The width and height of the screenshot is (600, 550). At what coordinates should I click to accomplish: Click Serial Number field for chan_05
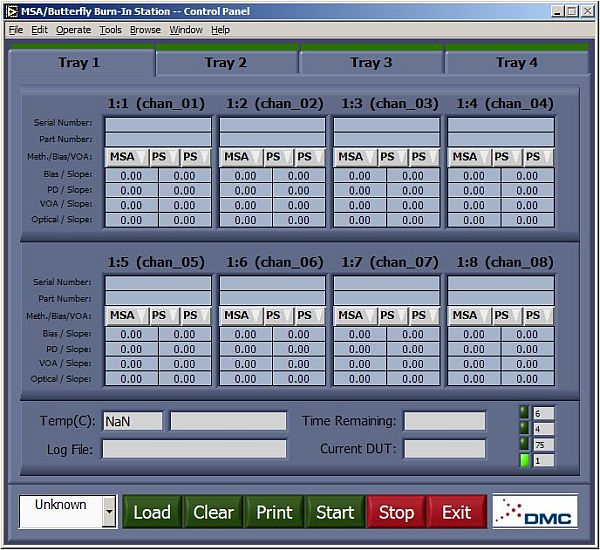pos(158,283)
